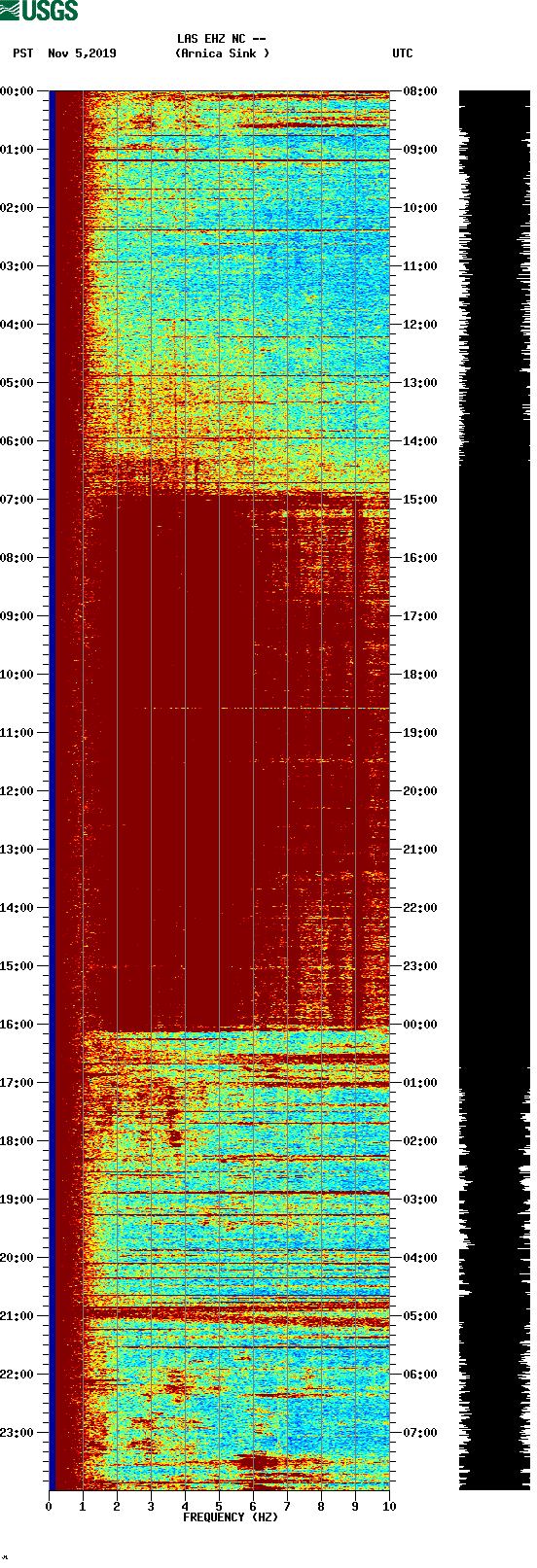Click the frequency axis tick labeled 8
Image resolution: width=537 pixels, height=1568 pixels.
pyautogui.click(x=321, y=1507)
